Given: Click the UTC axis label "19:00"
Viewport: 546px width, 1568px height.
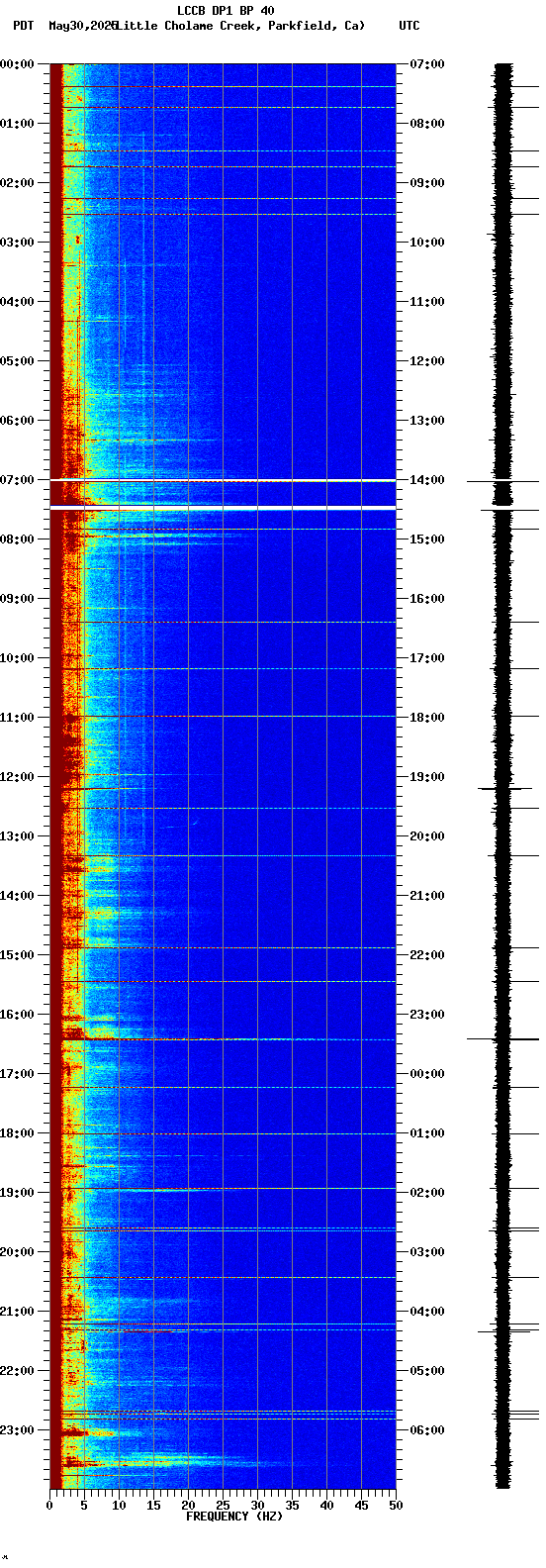Looking at the screenshot, I should (427, 777).
